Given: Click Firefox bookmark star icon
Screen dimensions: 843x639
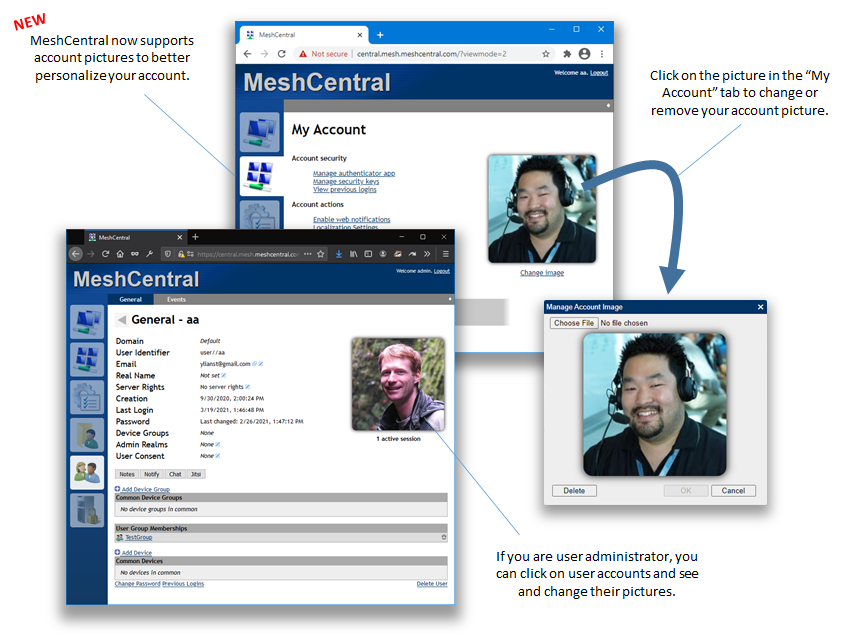Looking at the screenshot, I should point(320,254).
